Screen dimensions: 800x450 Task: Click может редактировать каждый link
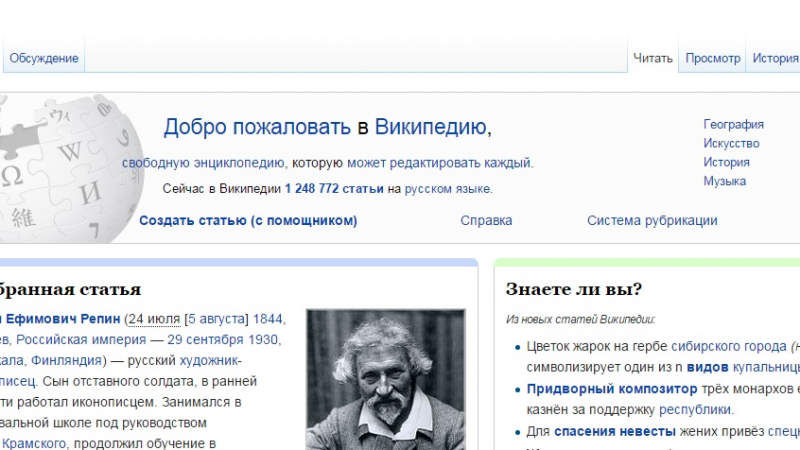[x=439, y=163]
